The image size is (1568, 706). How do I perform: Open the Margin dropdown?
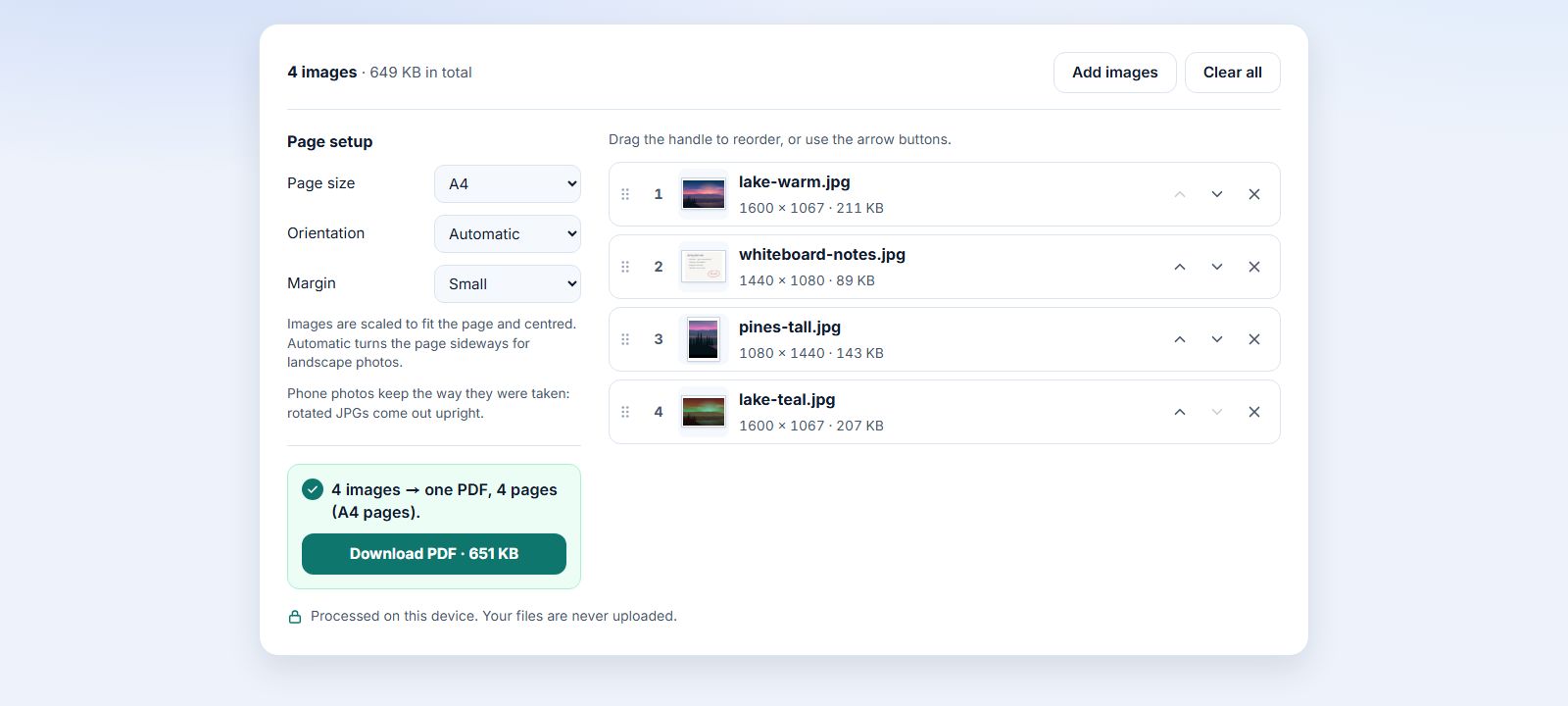tap(508, 283)
